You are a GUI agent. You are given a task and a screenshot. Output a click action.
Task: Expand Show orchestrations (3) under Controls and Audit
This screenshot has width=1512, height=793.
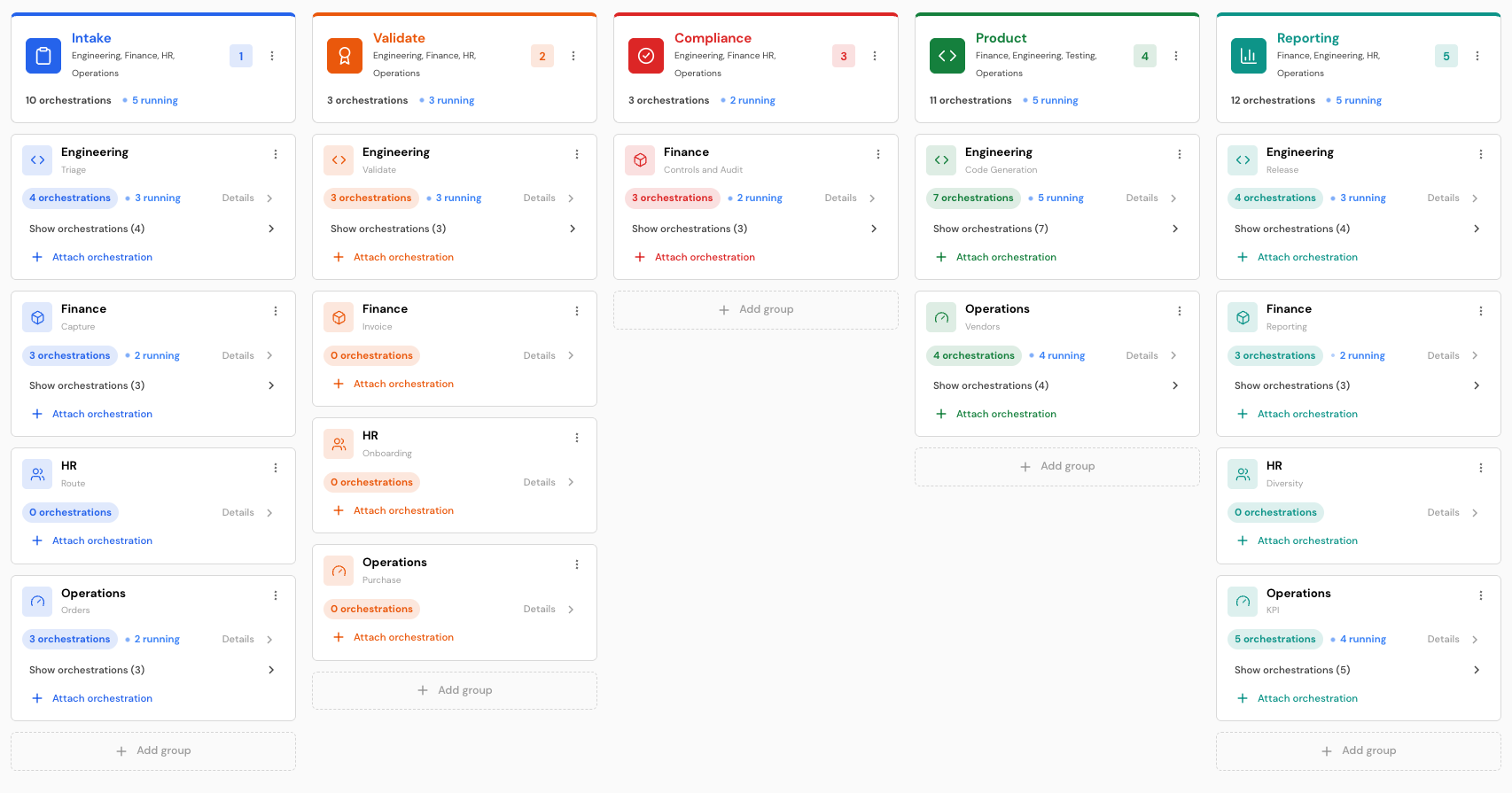[755, 229]
